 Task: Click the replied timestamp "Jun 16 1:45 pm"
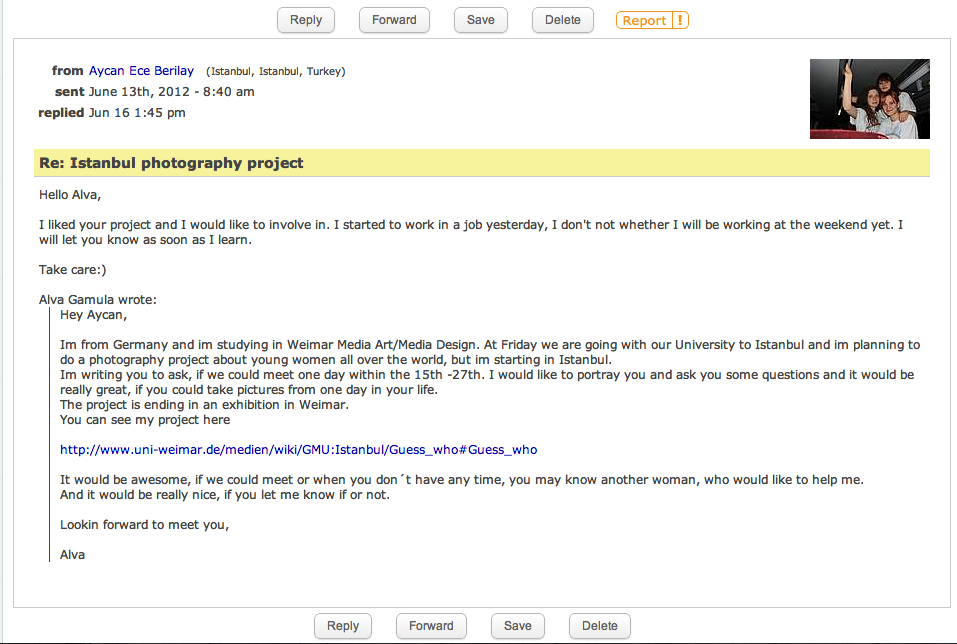(x=137, y=113)
